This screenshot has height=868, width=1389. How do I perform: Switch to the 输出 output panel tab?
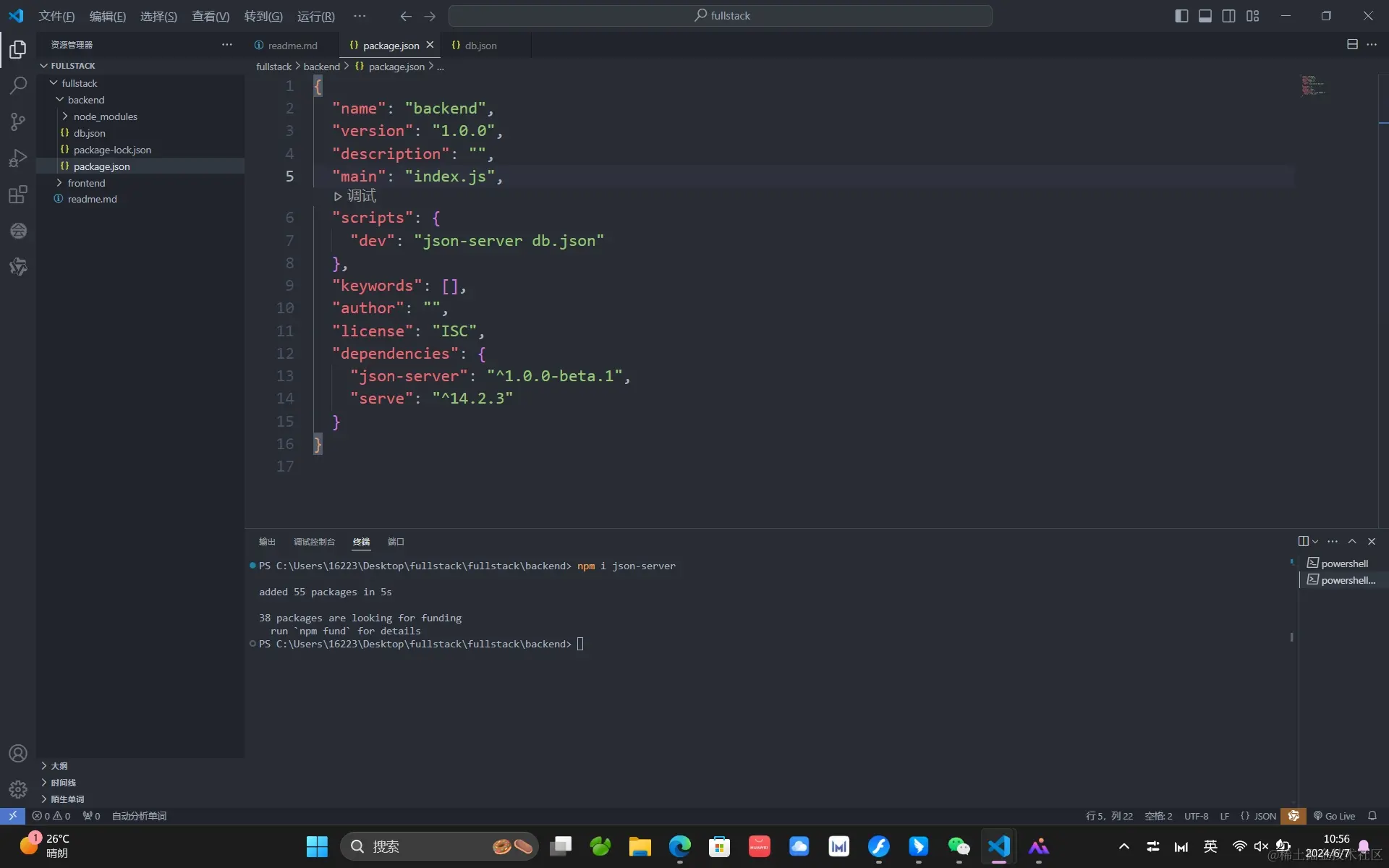[267, 542]
